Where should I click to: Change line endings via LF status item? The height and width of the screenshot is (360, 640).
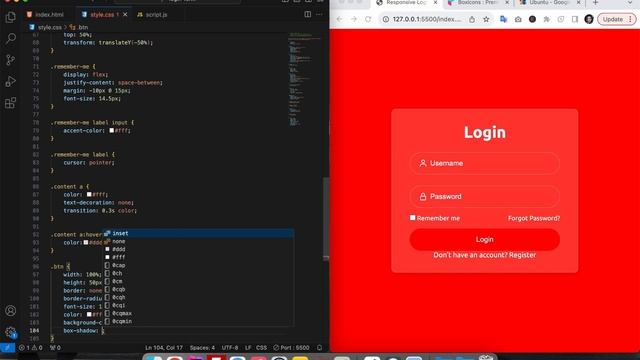248,348
